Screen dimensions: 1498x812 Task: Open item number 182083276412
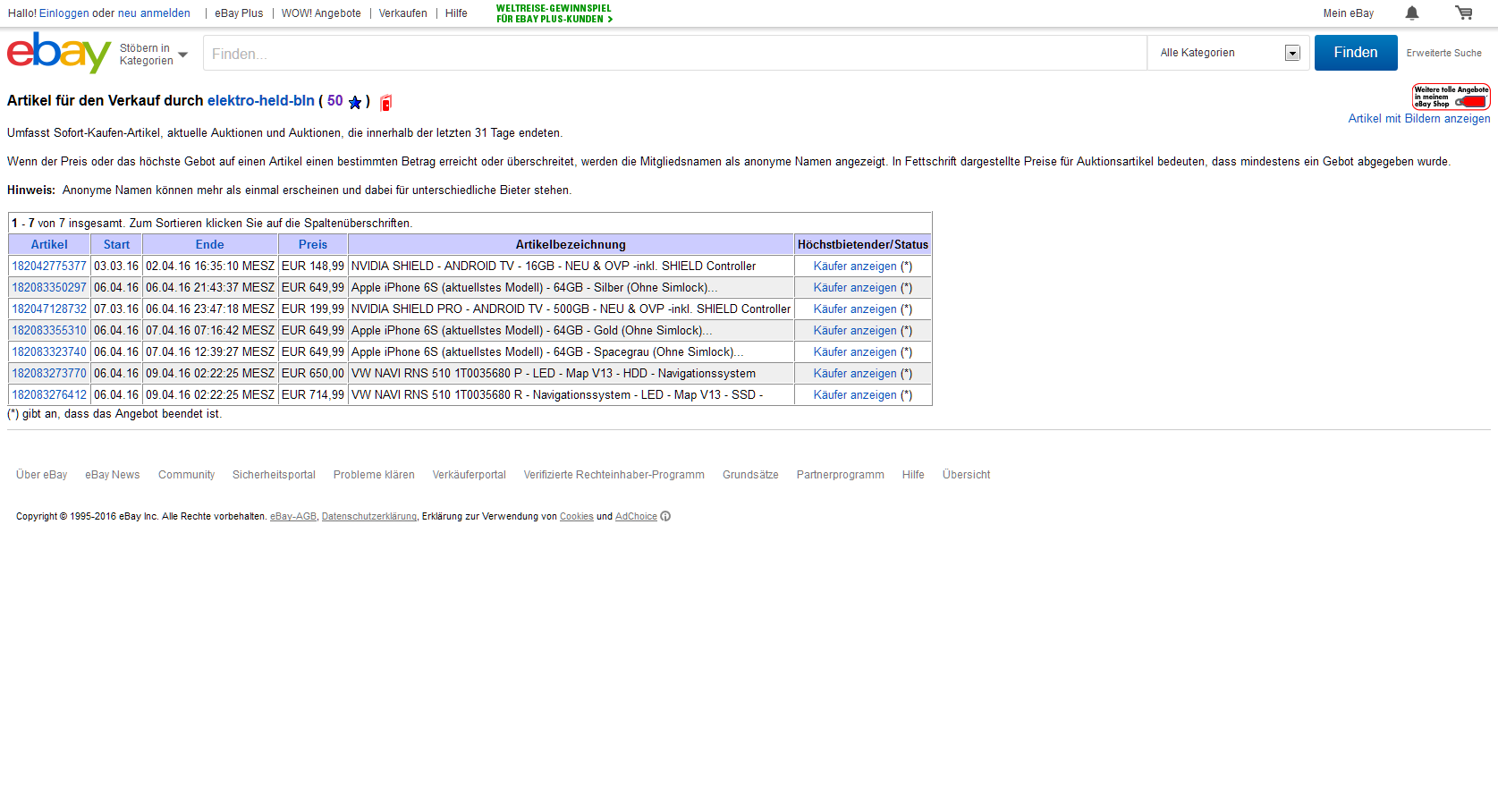[x=49, y=394]
